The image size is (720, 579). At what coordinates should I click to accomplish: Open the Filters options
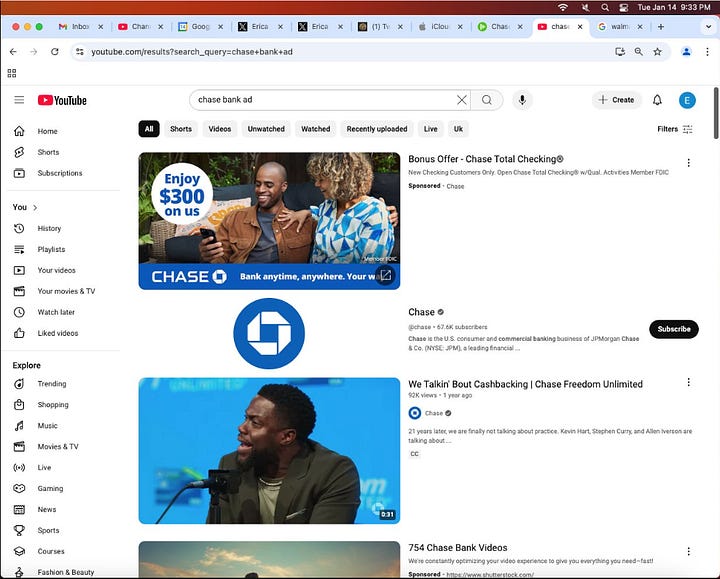(x=674, y=129)
